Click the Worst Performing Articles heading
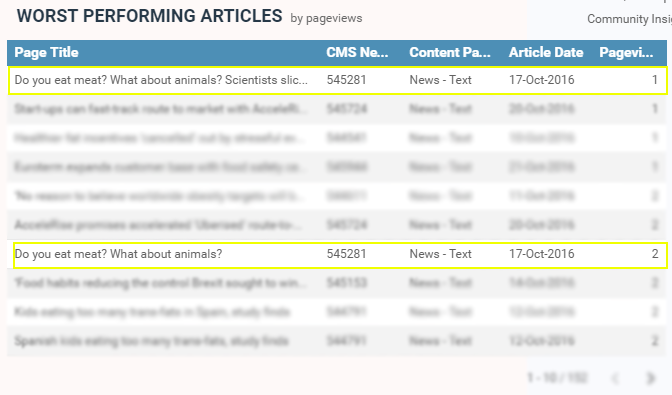Viewport: 672px width, 395px height. point(150,16)
